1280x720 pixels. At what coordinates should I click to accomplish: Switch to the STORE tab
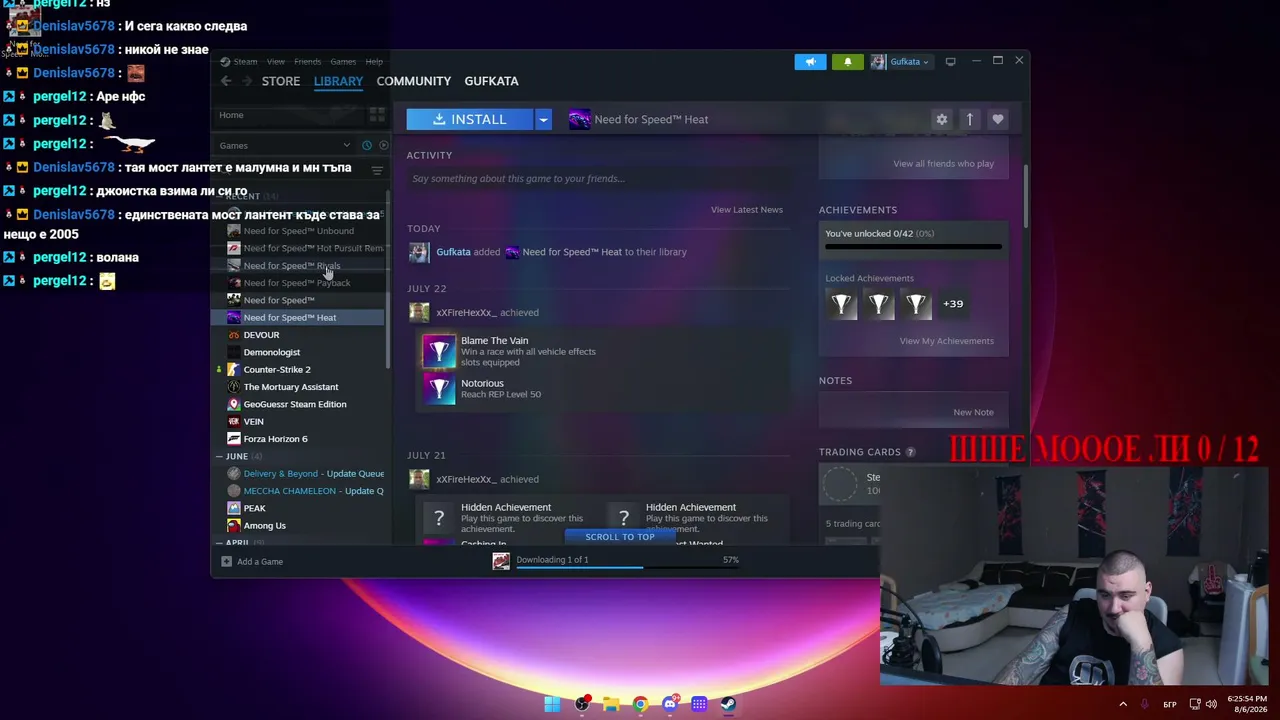click(281, 81)
